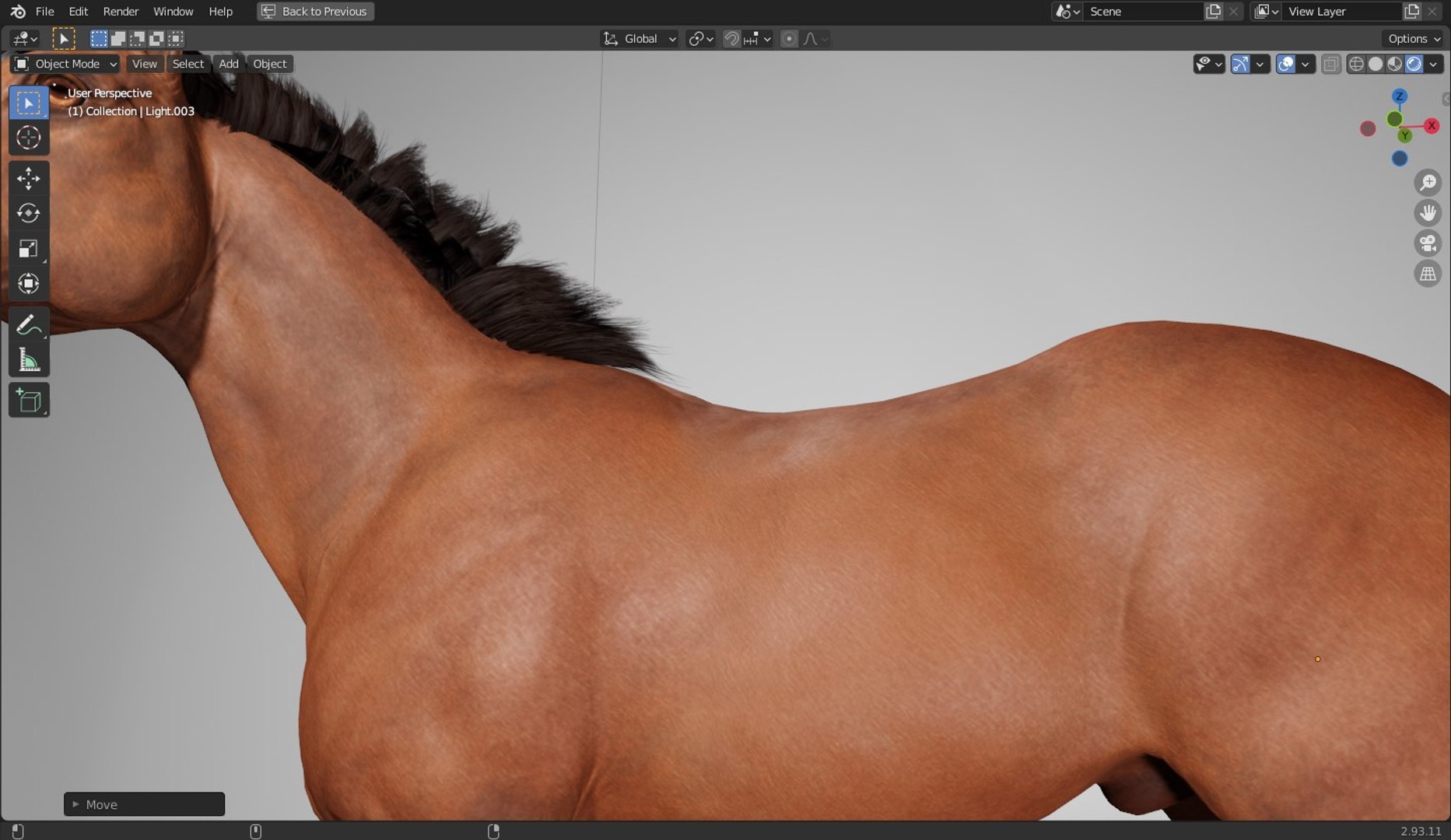
Task: Open the Window menu
Action: coord(173,11)
